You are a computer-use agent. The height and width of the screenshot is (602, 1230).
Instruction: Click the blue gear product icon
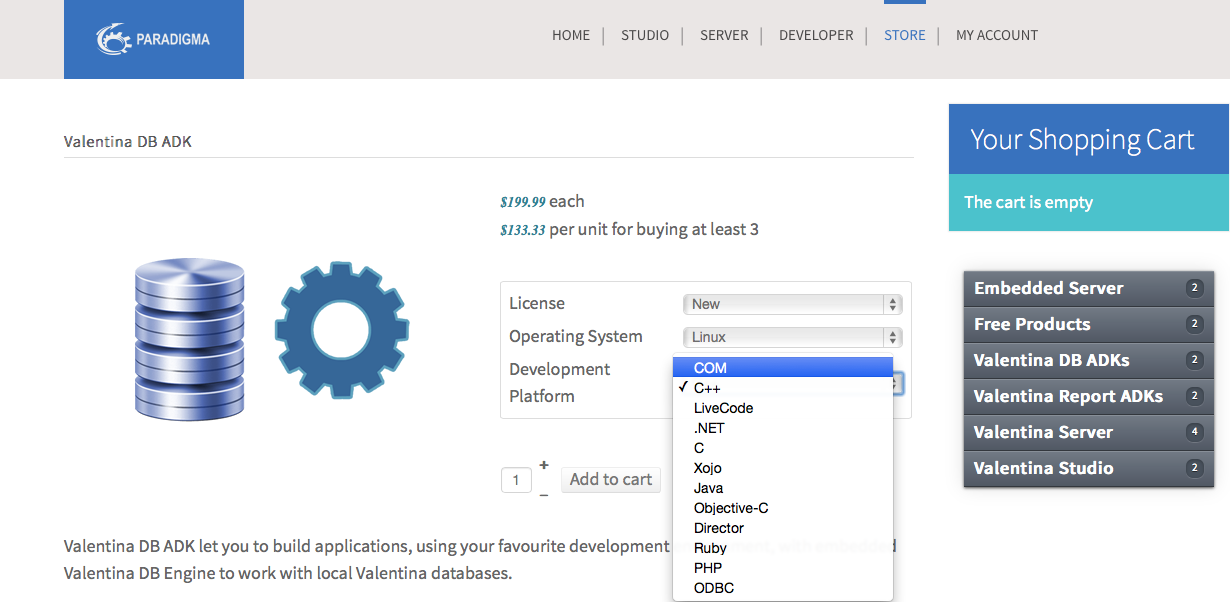[x=342, y=332]
